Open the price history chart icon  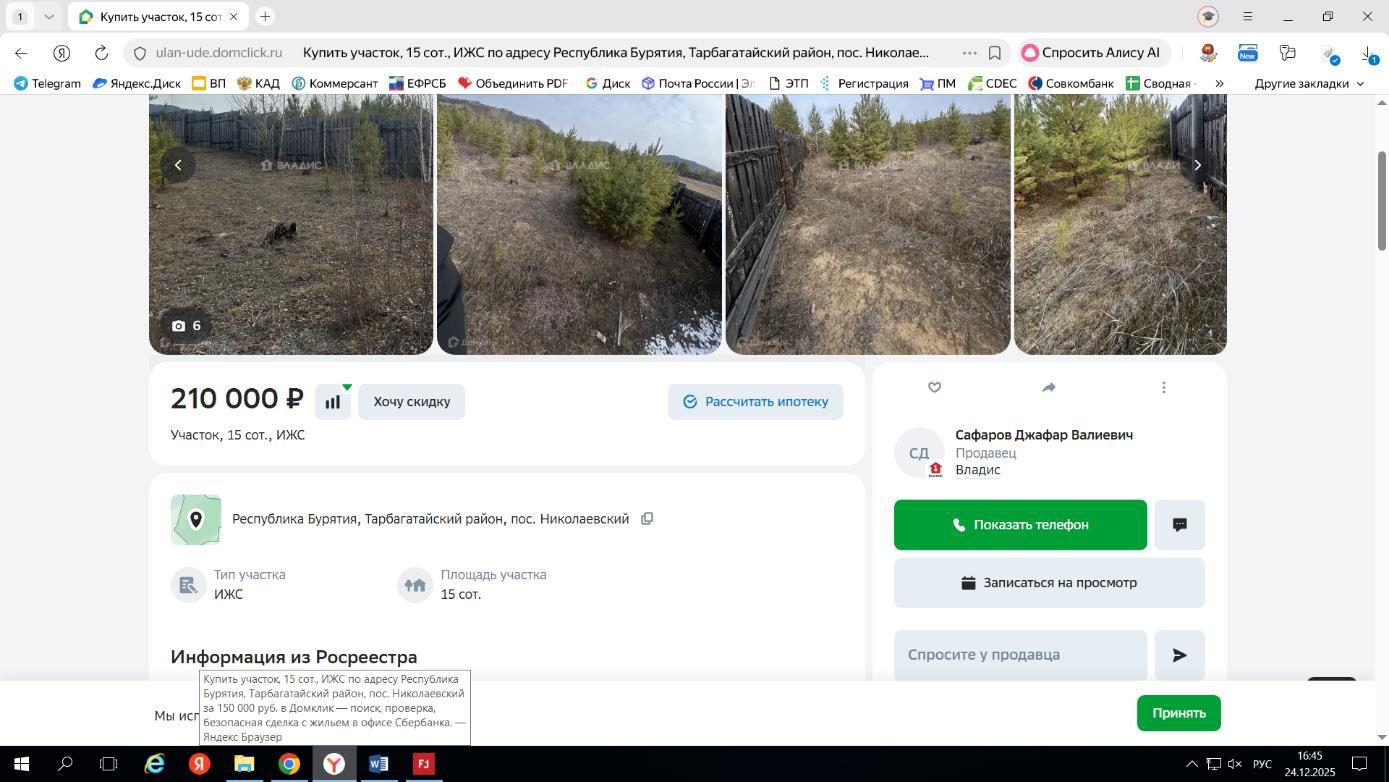coord(333,402)
